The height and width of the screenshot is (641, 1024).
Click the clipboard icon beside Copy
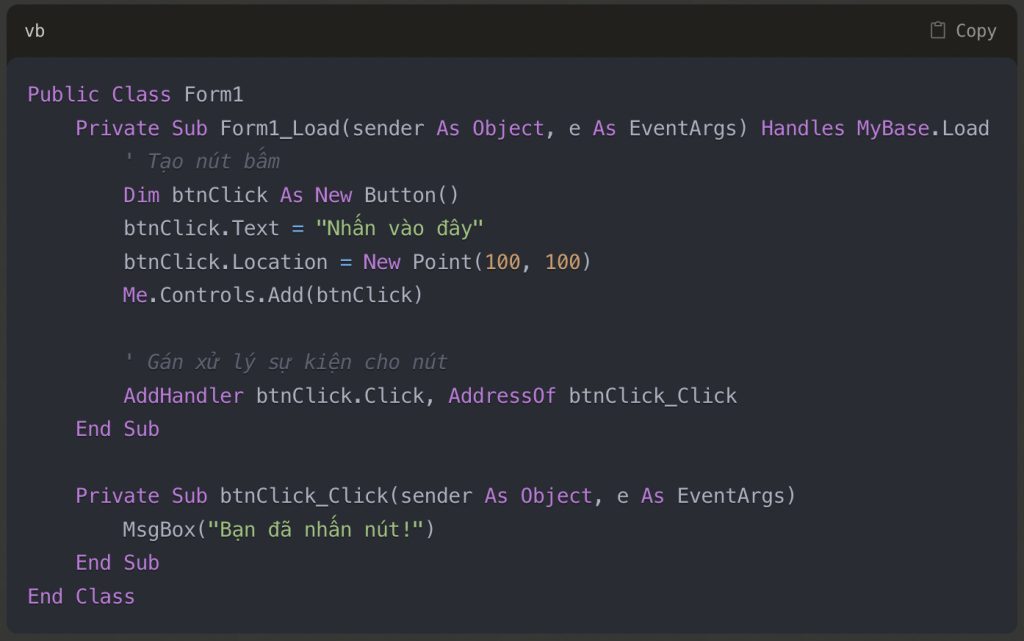point(936,30)
